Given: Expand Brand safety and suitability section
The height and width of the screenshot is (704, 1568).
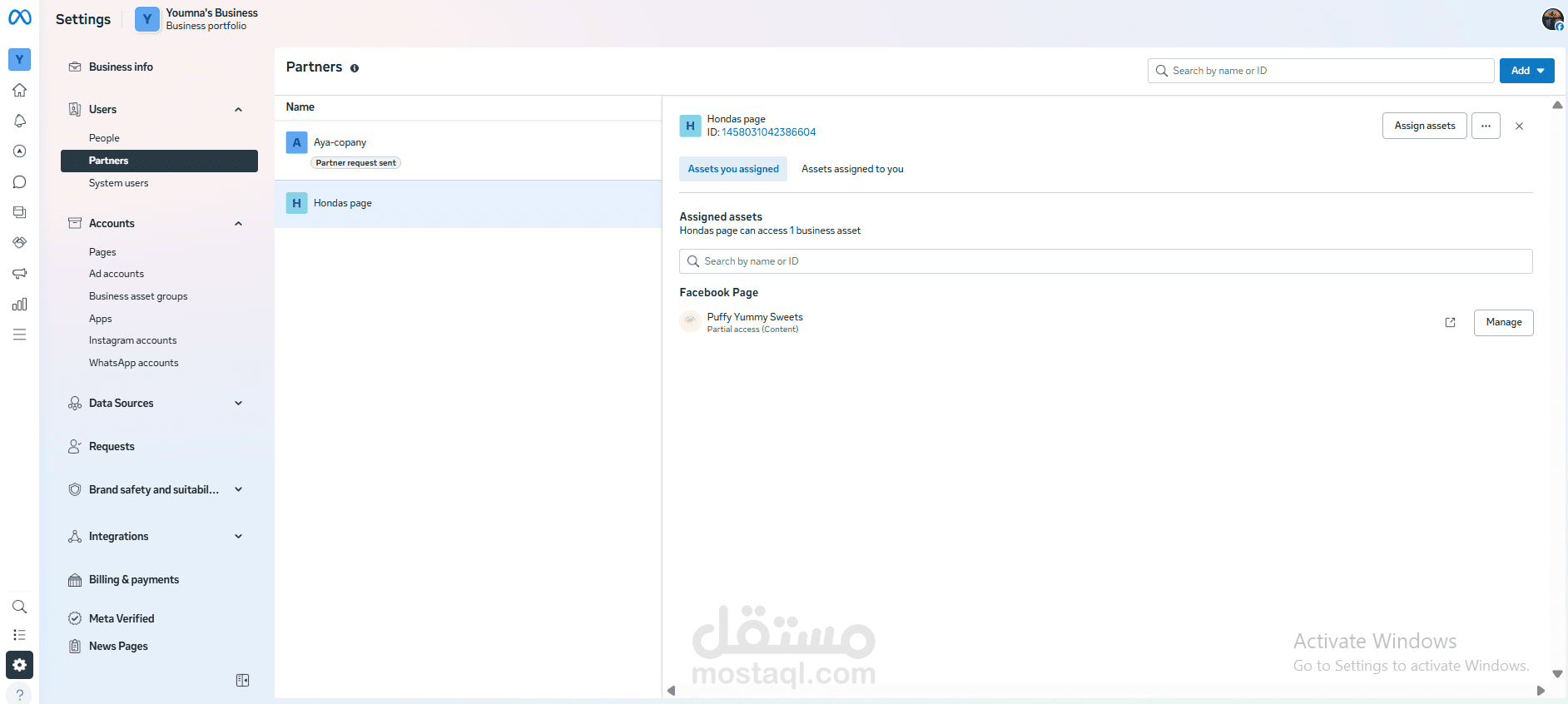Looking at the screenshot, I should (239, 490).
